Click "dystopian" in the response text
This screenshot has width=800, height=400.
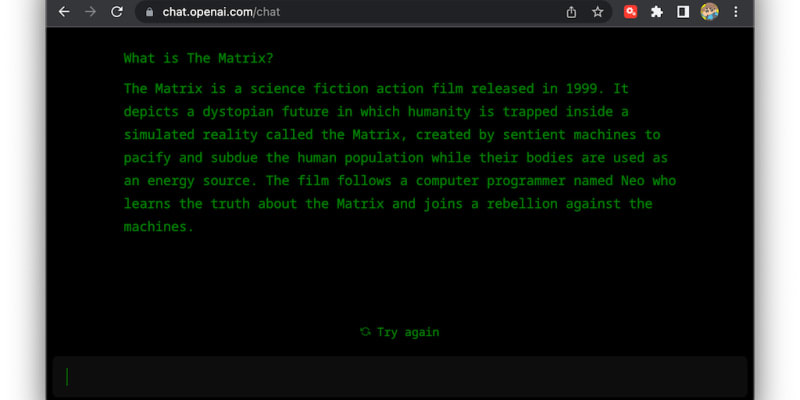tap(237, 111)
